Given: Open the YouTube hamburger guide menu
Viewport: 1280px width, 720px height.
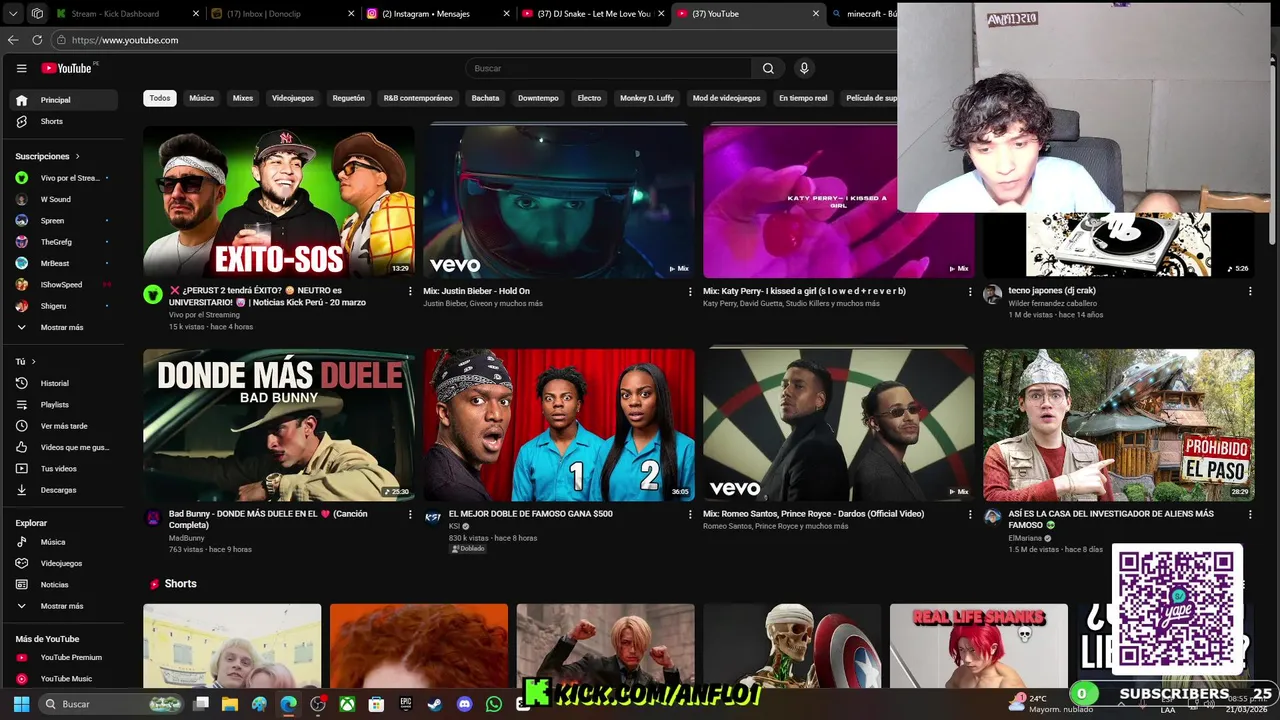Looking at the screenshot, I should coord(21,68).
